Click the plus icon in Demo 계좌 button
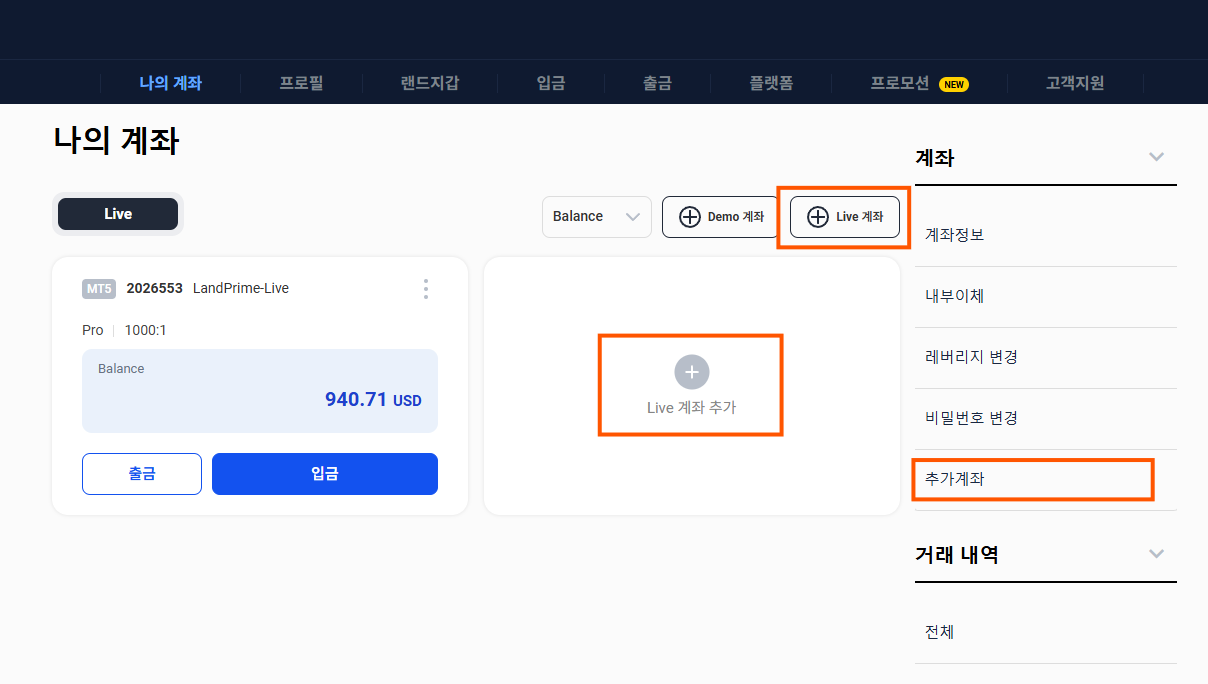Image resolution: width=1208 pixels, height=684 pixels. click(692, 217)
